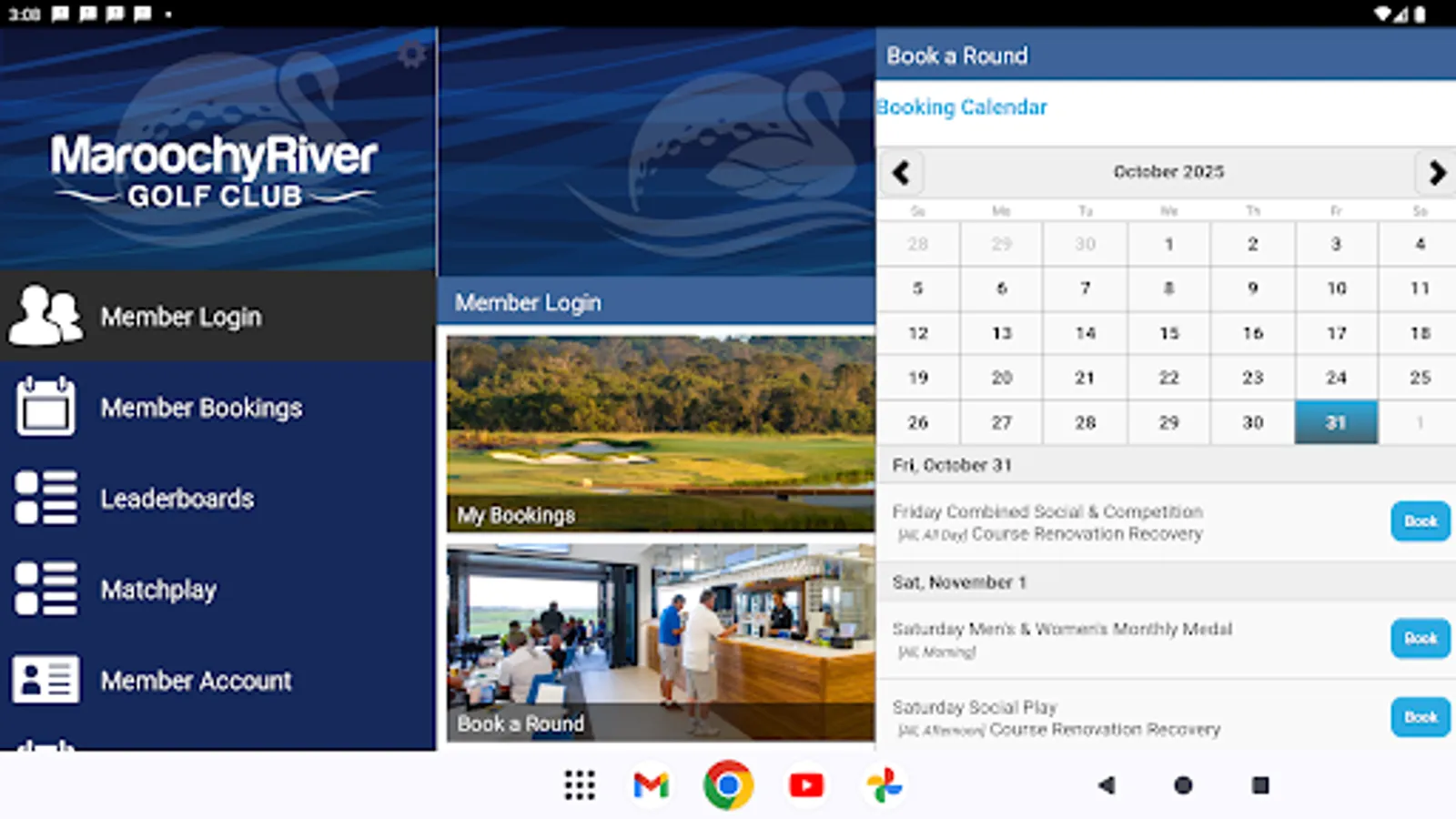Screen dimensions: 1456x819
Task: Go to previous month in calendar
Action: pos(901,172)
